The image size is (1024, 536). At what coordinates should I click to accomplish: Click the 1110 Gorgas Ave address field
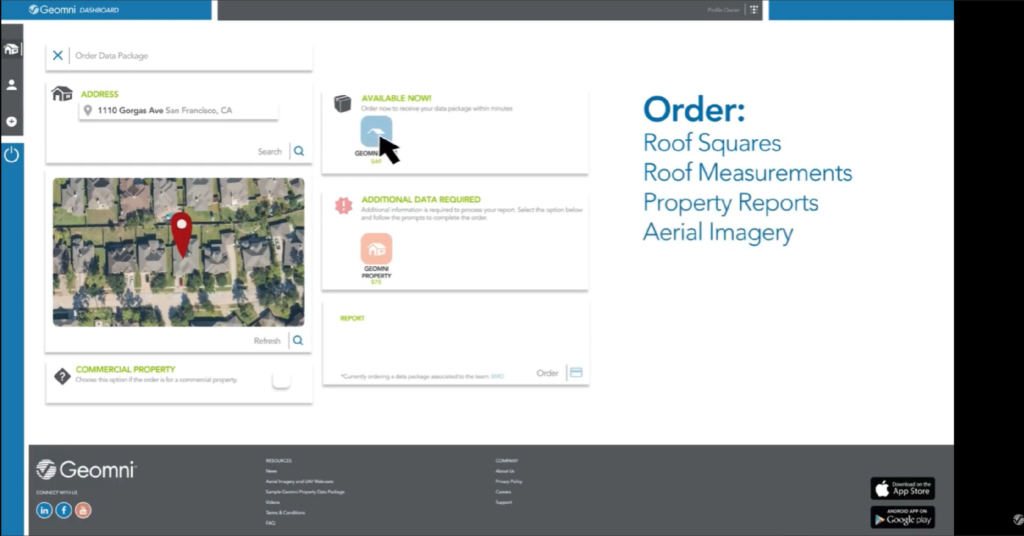coord(178,110)
